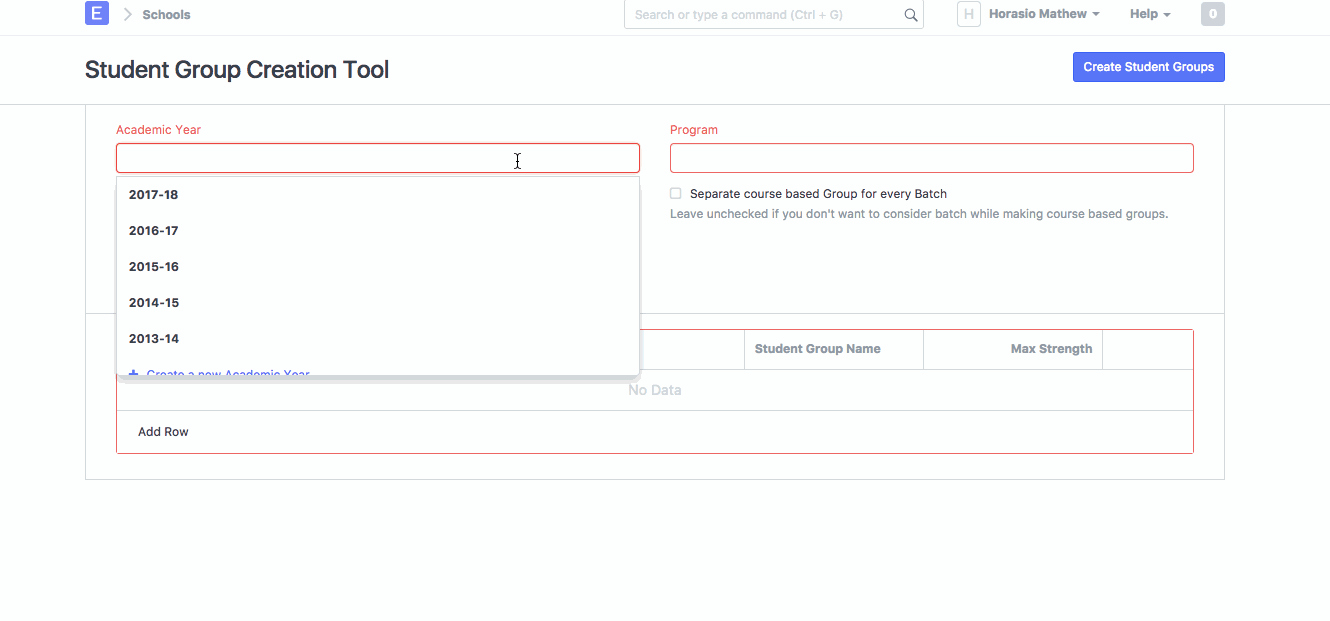
Task: Open the Horasio Mathew user dropdown
Action: pyautogui.click(x=1043, y=14)
